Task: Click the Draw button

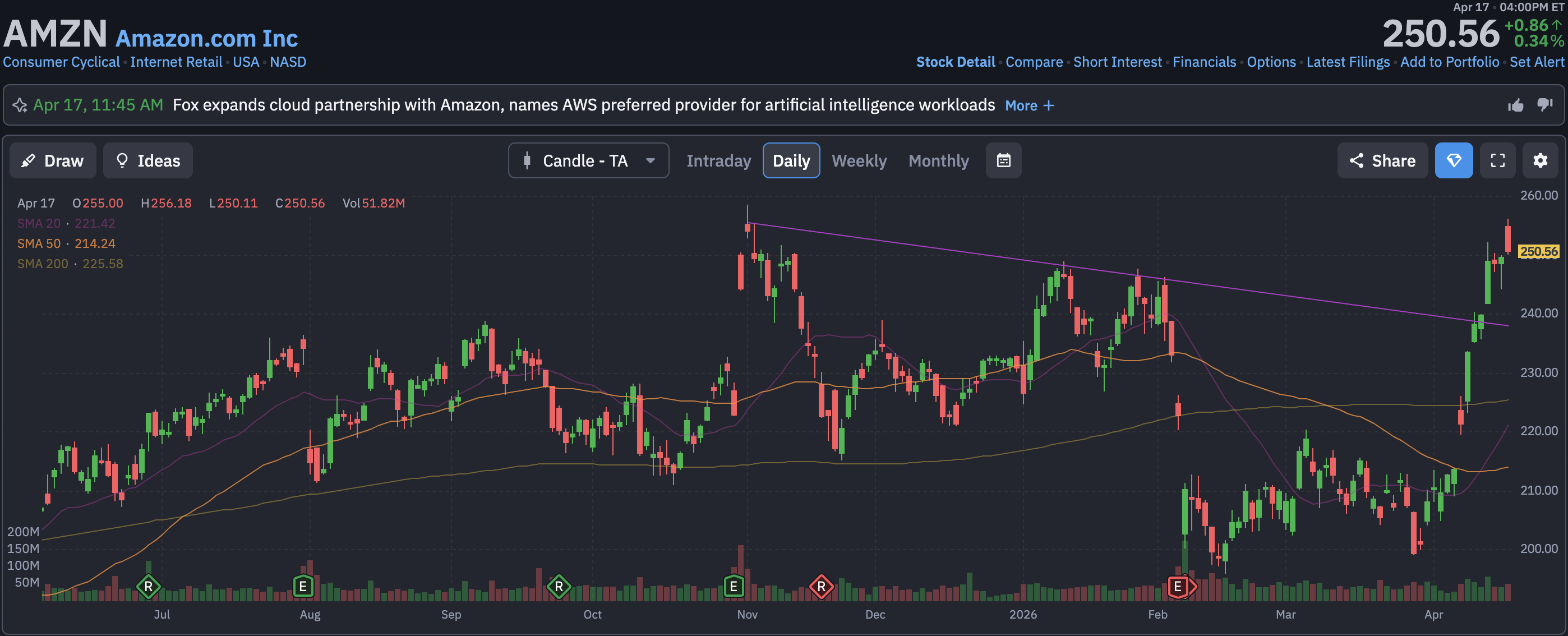Action: (53, 160)
